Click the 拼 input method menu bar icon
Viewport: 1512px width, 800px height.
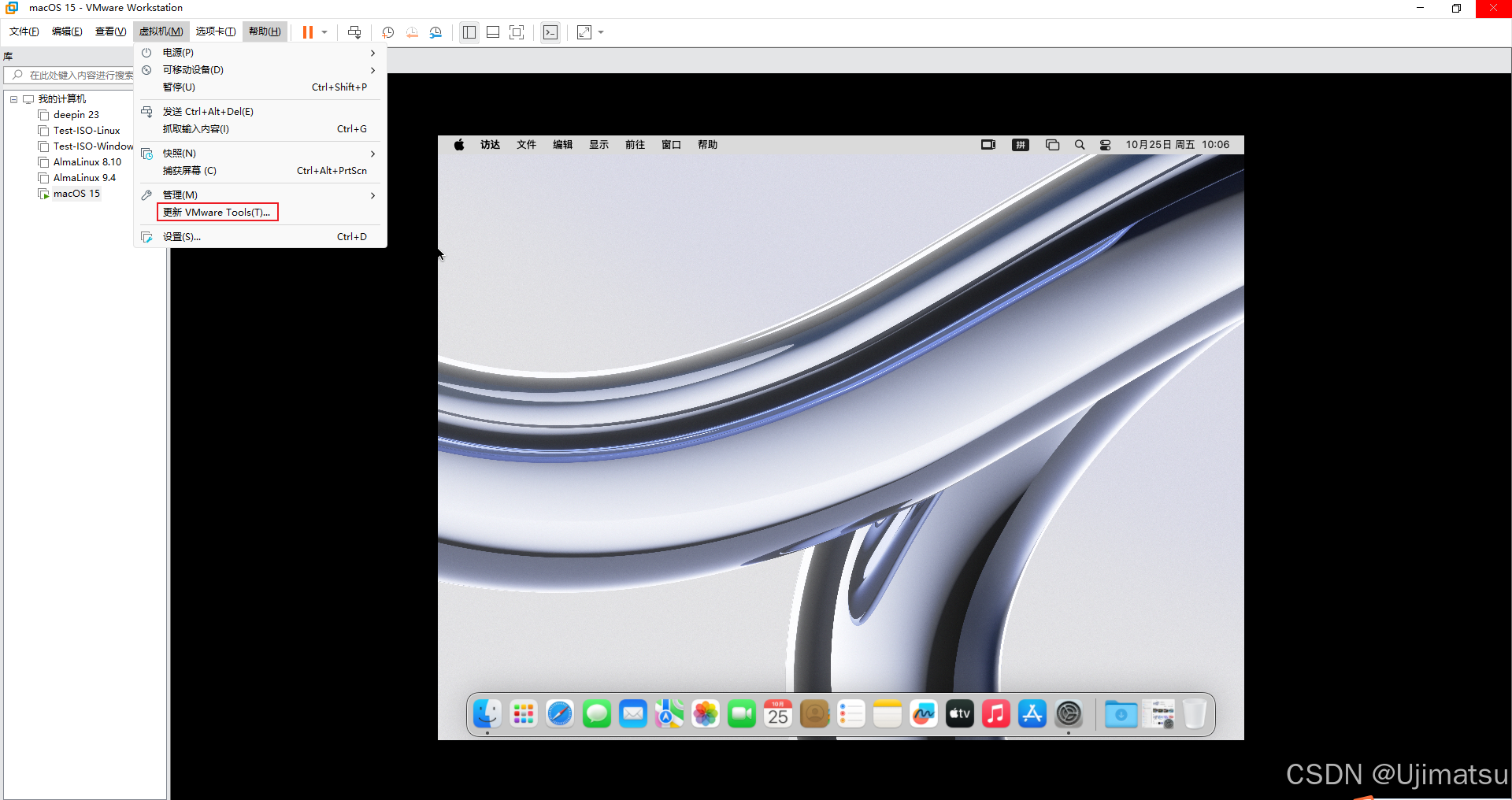point(1021,145)
